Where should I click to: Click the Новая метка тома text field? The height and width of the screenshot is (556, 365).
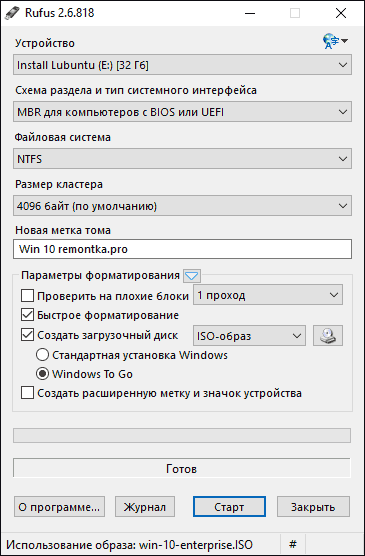click(182, 249)
